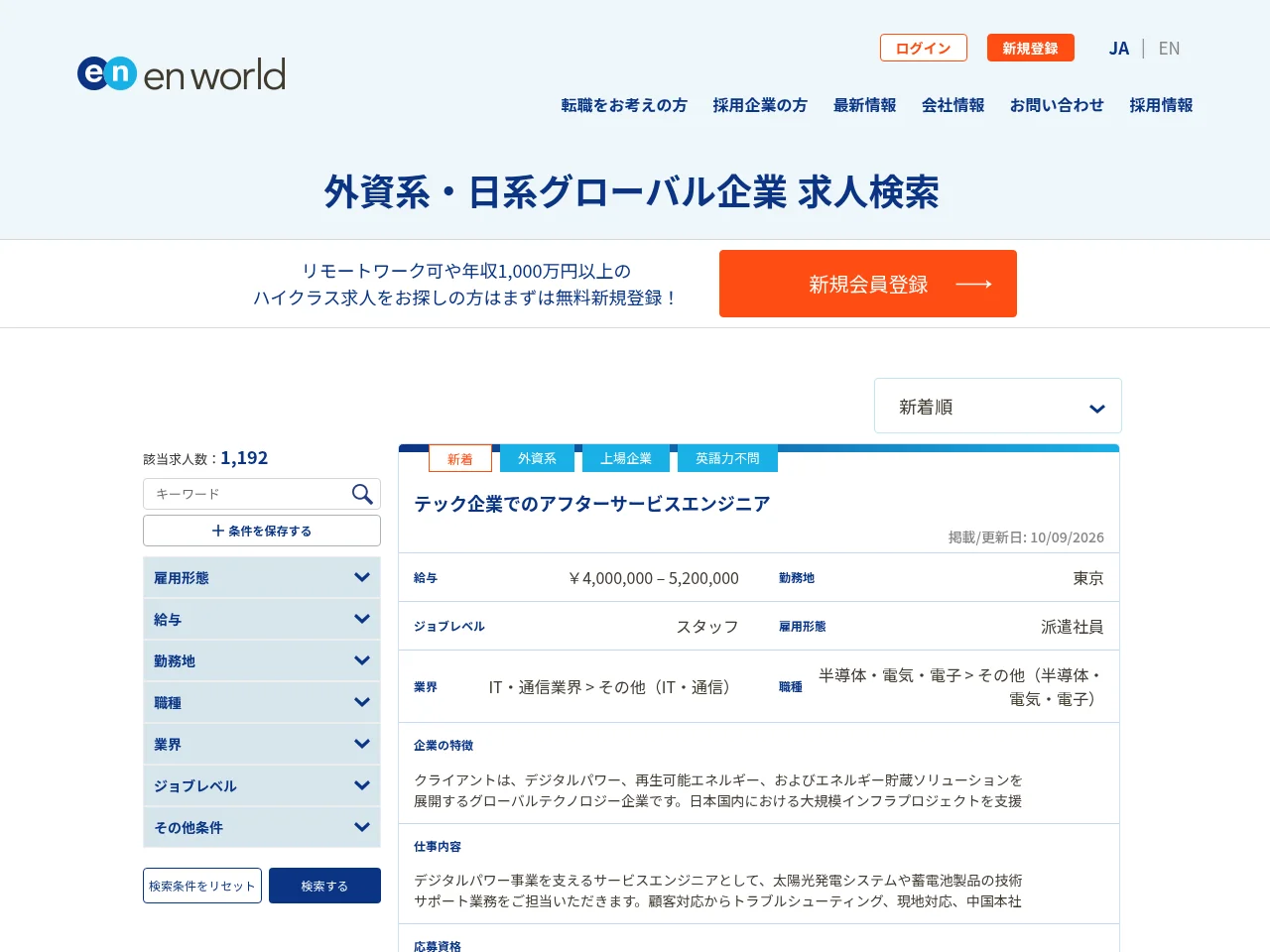Viewport: 1270px width, 952px height.
Task: Open 採用企業の方 menu
Action: point(760,105)
